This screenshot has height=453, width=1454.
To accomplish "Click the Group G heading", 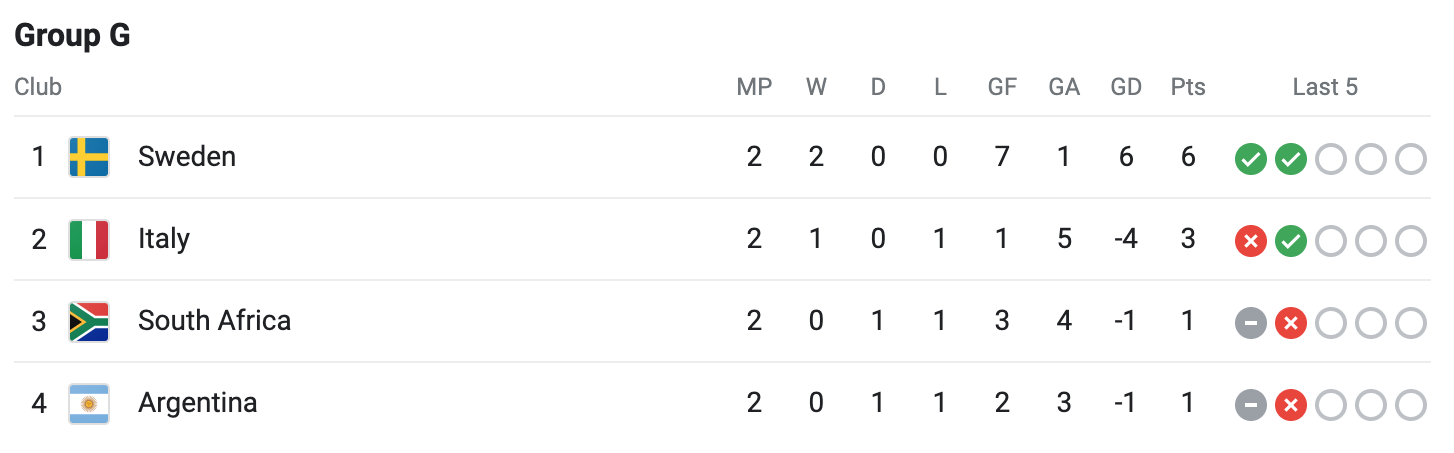I will (72, 36).
